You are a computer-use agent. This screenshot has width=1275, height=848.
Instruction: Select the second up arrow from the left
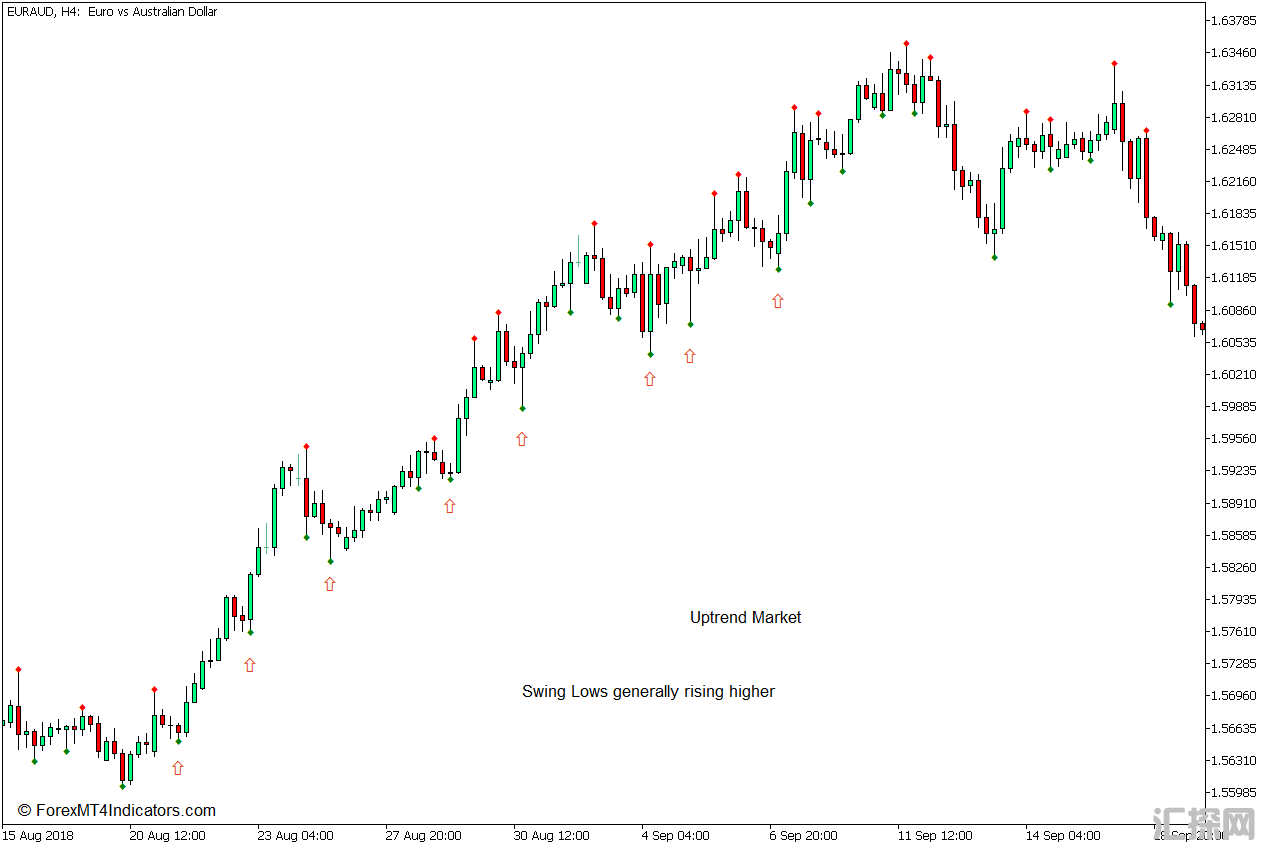tap(250, 665)
